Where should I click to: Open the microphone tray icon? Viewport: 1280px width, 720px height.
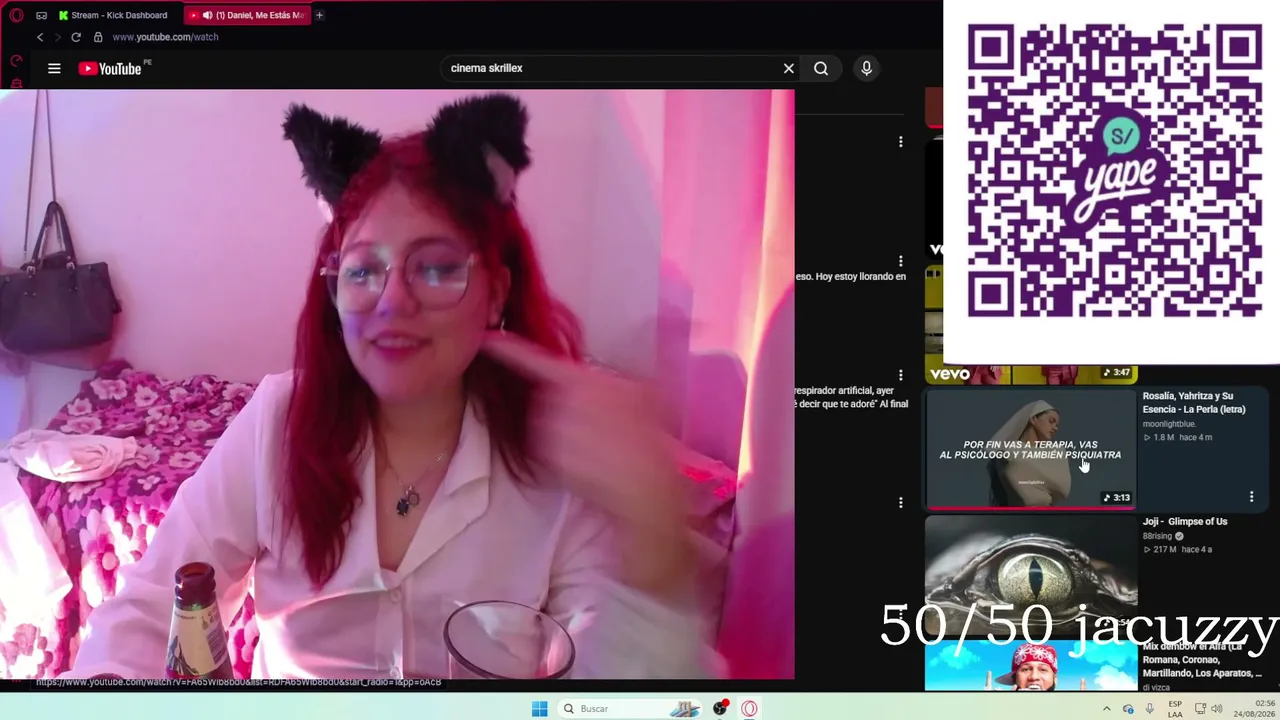pos(1150,709)
